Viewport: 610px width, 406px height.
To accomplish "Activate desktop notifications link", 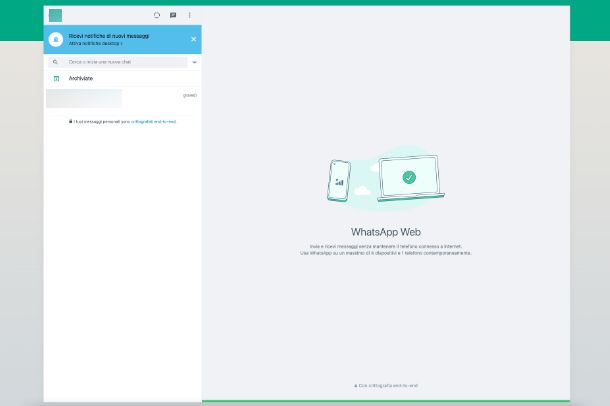I will pyautogui.click(x=95, y=44).
